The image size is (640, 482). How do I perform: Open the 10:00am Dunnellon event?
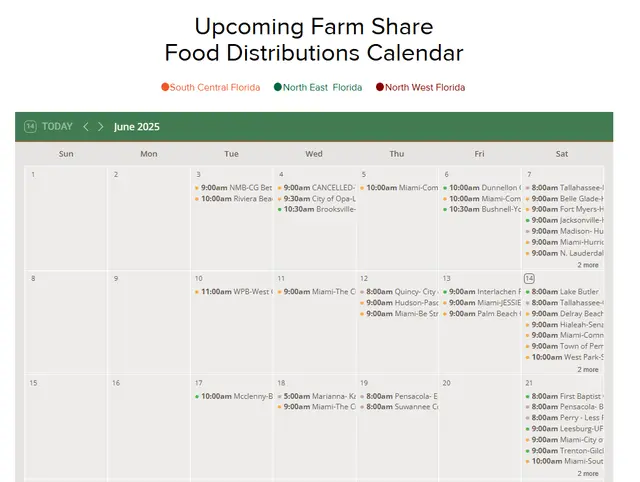click(x=483, y=187)
